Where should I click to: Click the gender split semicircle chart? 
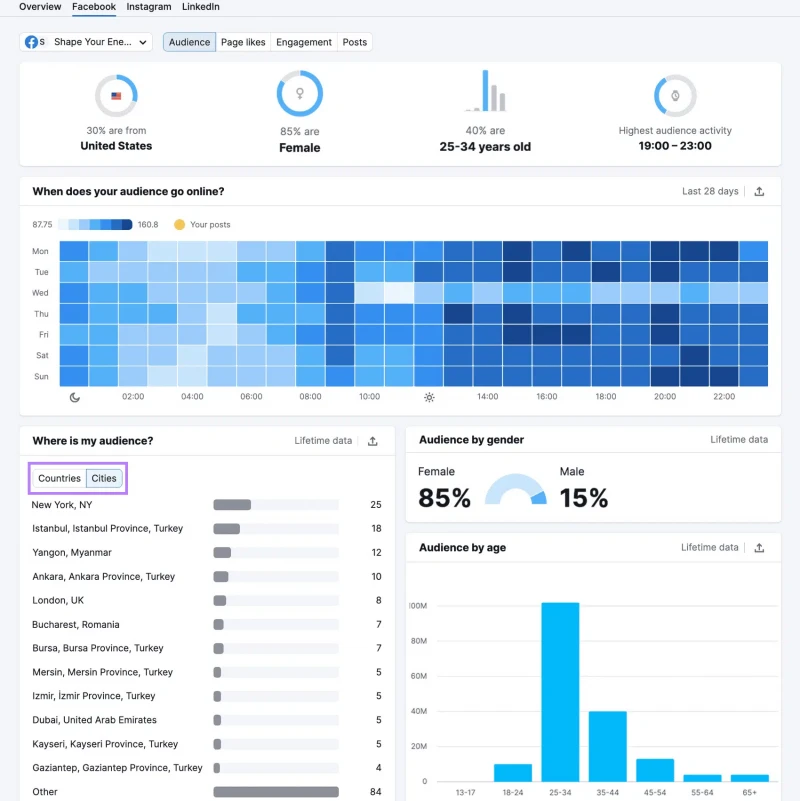(515, 489)
